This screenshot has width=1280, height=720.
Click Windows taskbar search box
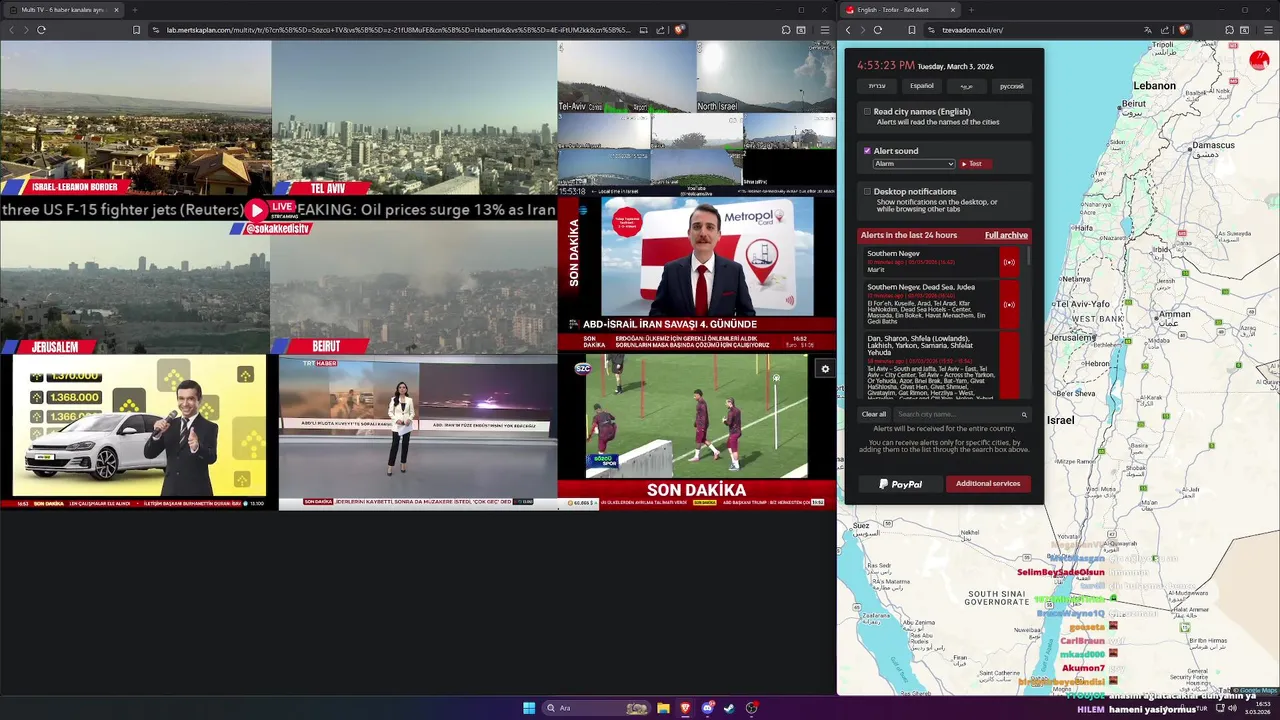pyautogui.click(x=595, y=708)
